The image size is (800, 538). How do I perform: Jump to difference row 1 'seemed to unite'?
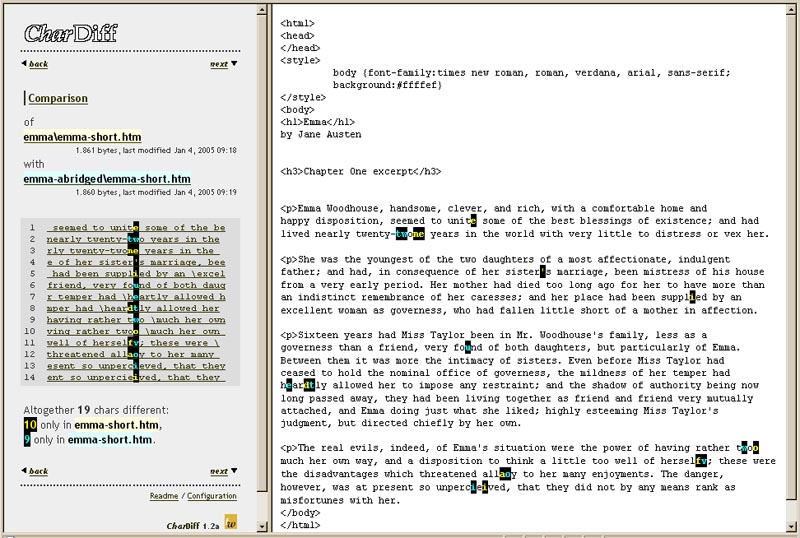[136, 228]
